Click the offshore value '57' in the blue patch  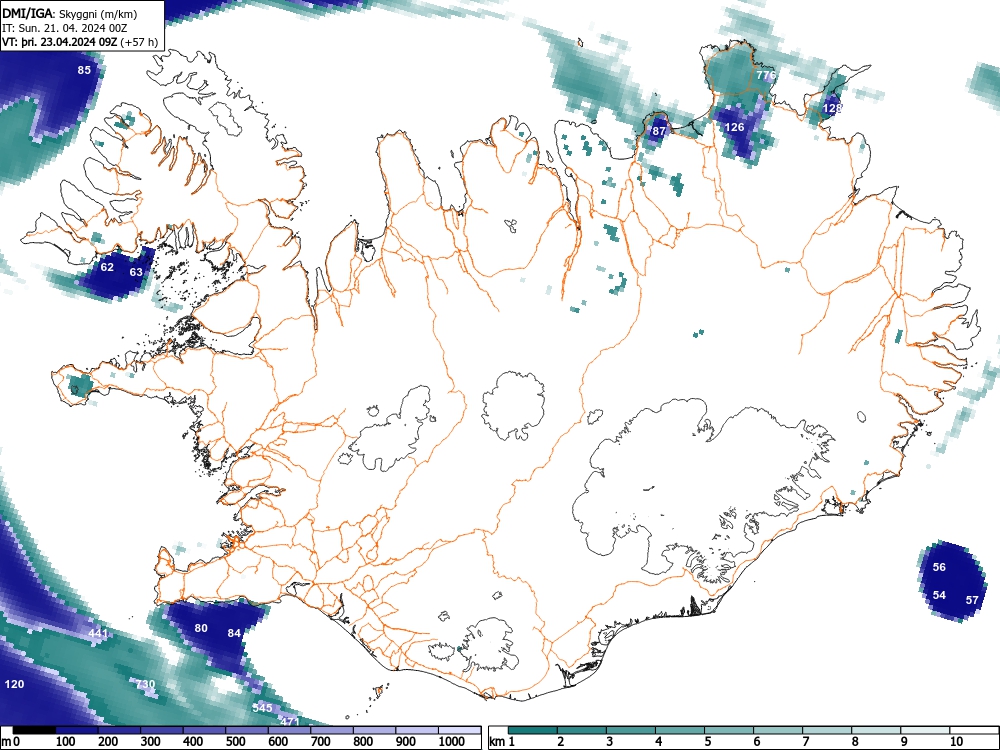click(972, 600)
